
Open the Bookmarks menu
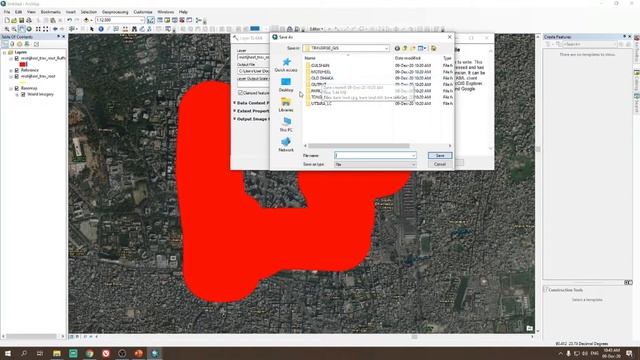pos(51,12)
